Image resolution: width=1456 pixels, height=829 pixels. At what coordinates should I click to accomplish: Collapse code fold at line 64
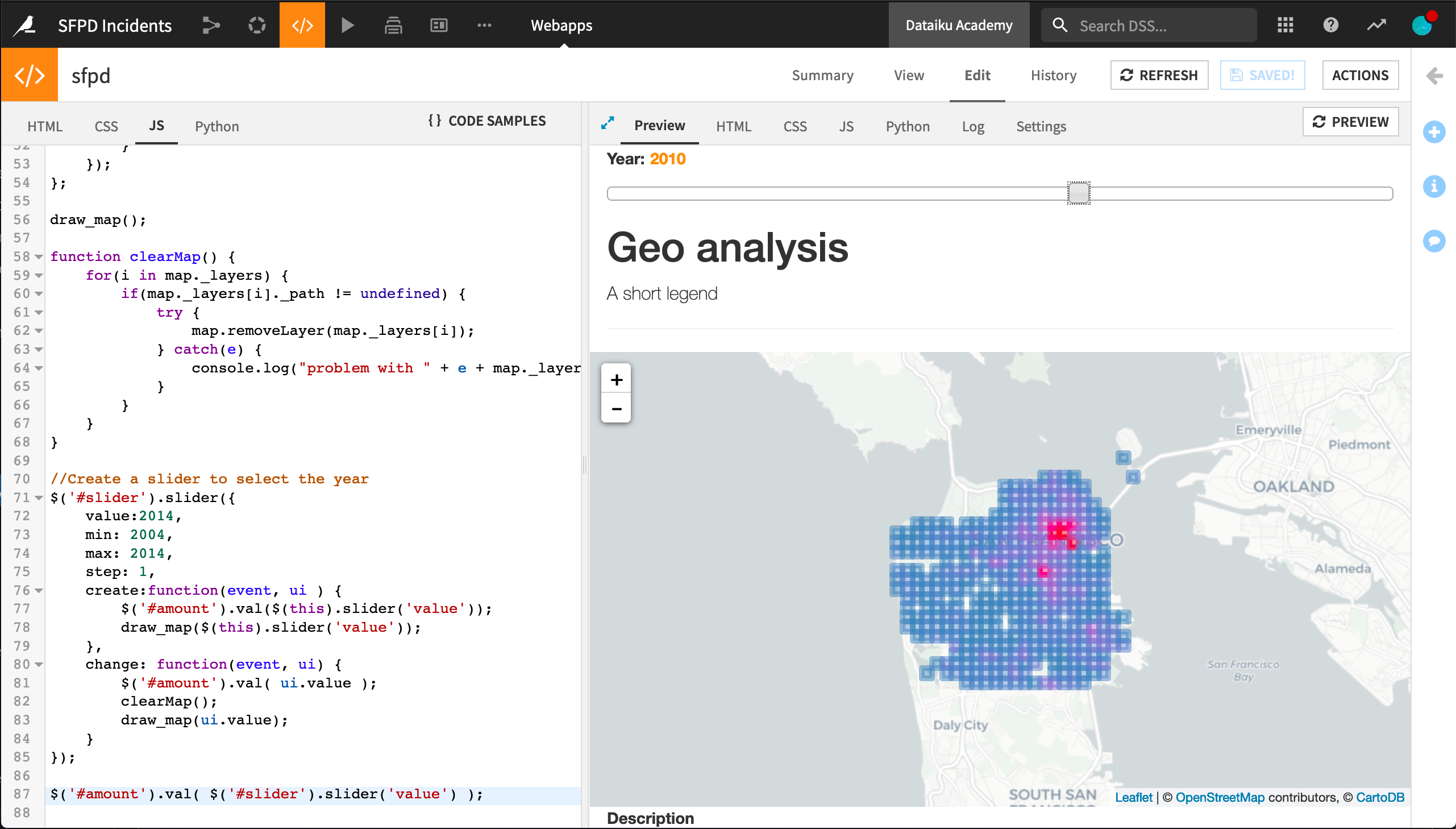(x=39, y=368)
